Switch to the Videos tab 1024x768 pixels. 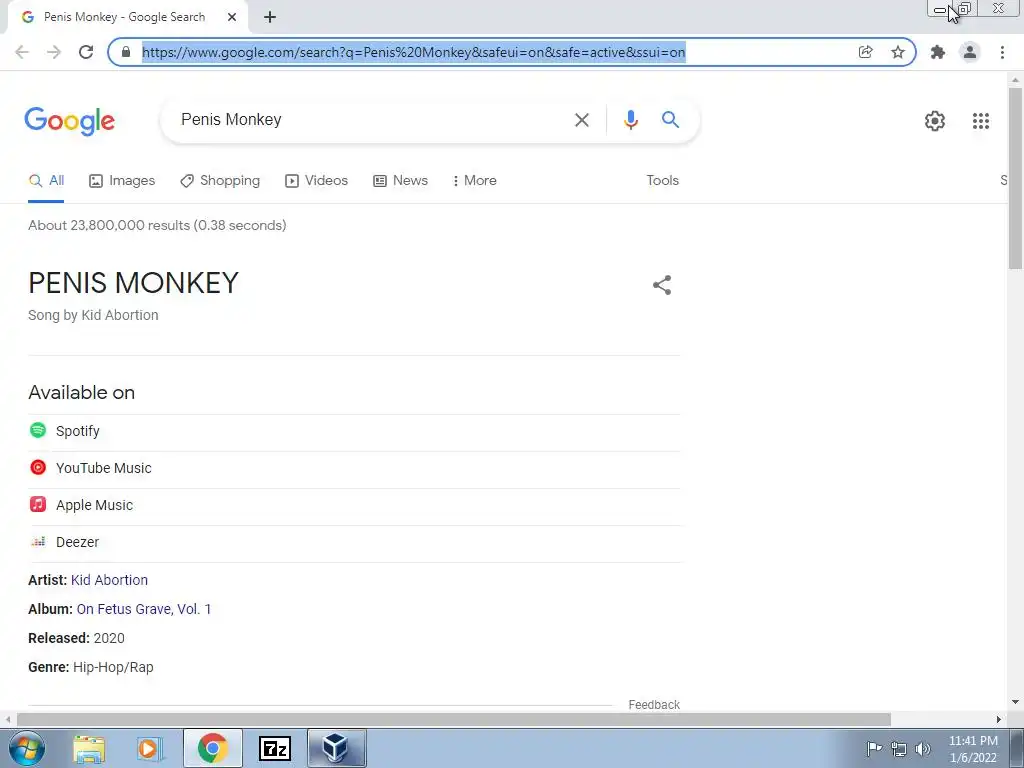pos(317,181)
